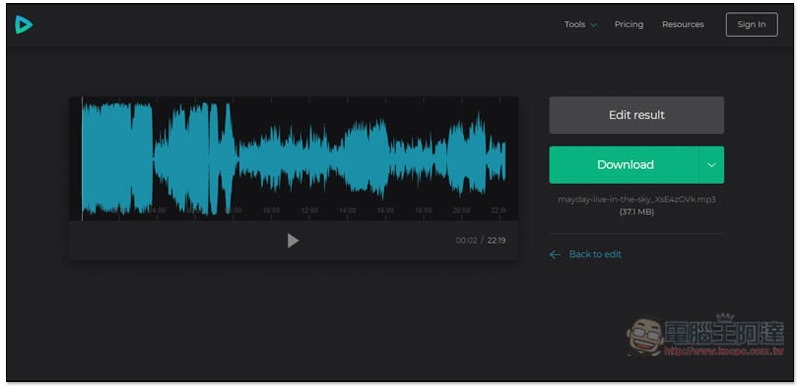This screenshot has height=386, width=800.
Task: Open the Tools menu chevron
Action: click(x=593, y=24)
